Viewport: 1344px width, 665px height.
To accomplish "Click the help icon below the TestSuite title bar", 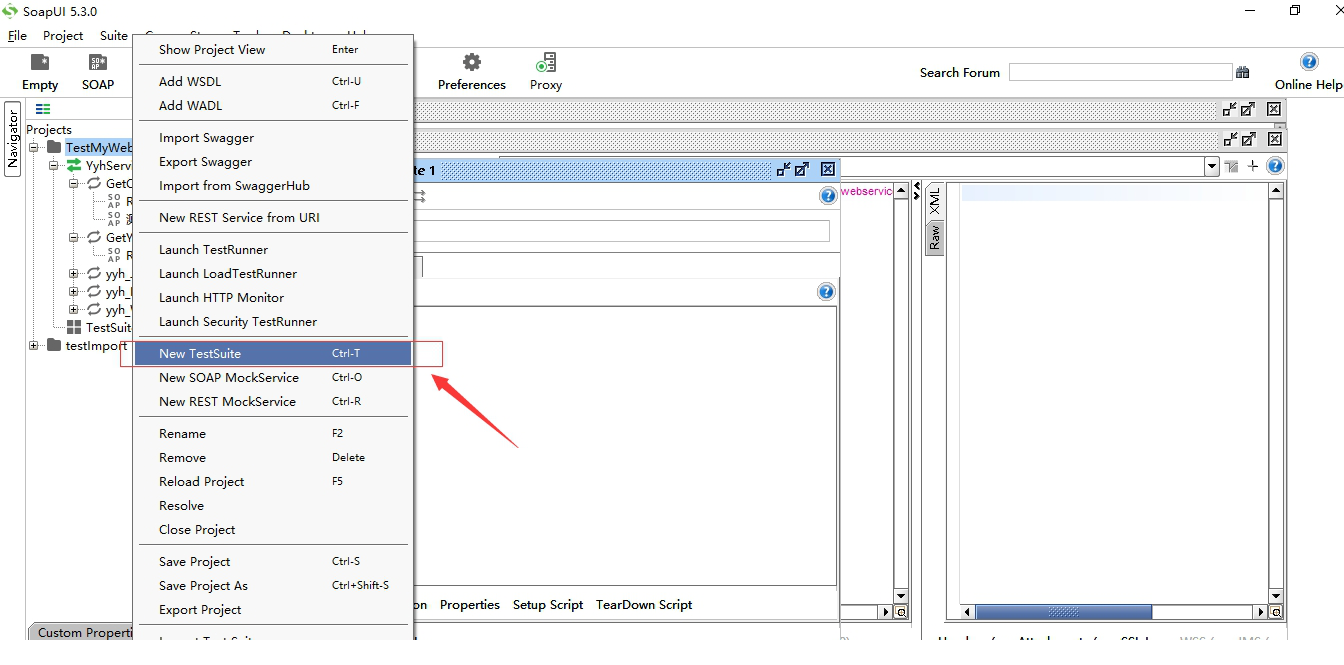I will [828, 196].
